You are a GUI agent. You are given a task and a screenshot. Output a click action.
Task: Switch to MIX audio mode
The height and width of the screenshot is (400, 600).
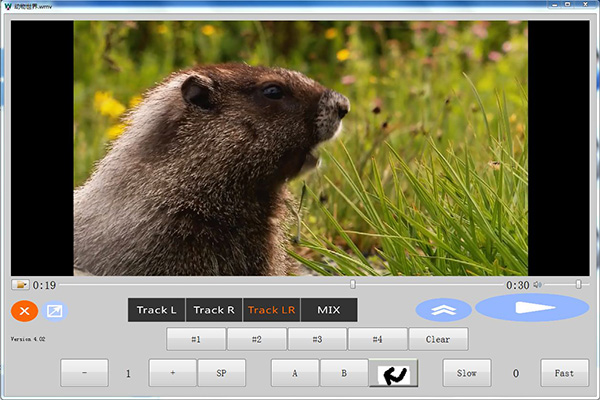click(x=329, y=310)
